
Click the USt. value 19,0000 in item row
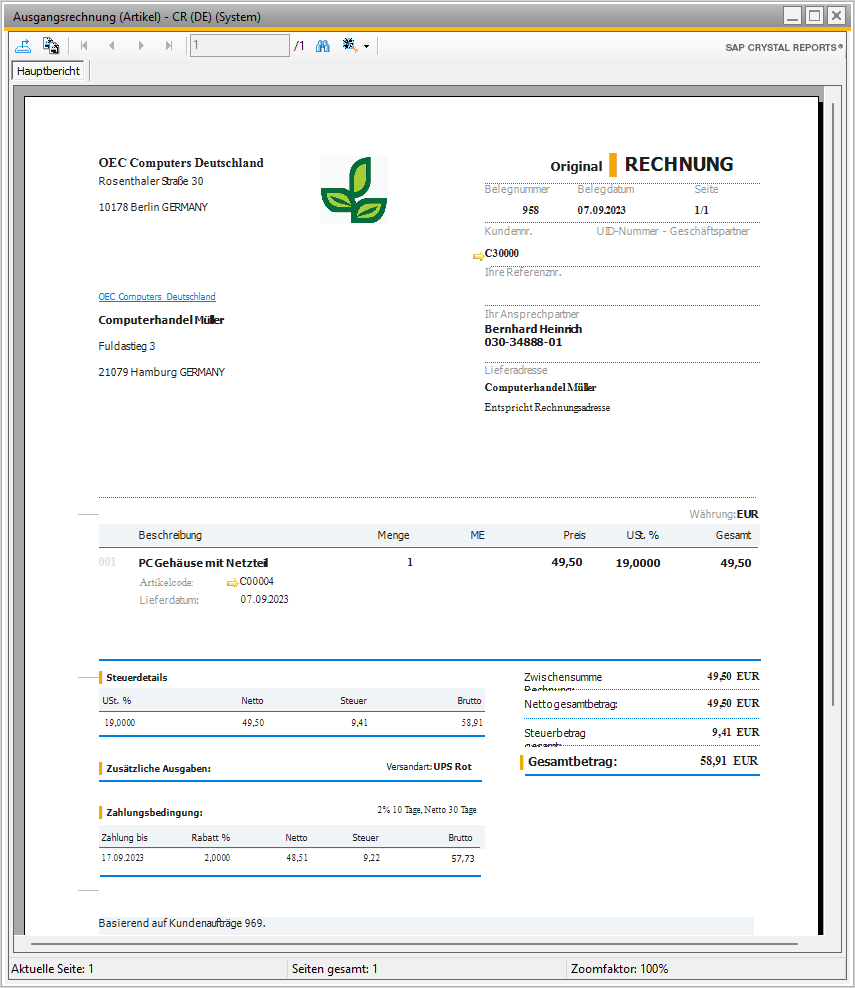point(638,563)
